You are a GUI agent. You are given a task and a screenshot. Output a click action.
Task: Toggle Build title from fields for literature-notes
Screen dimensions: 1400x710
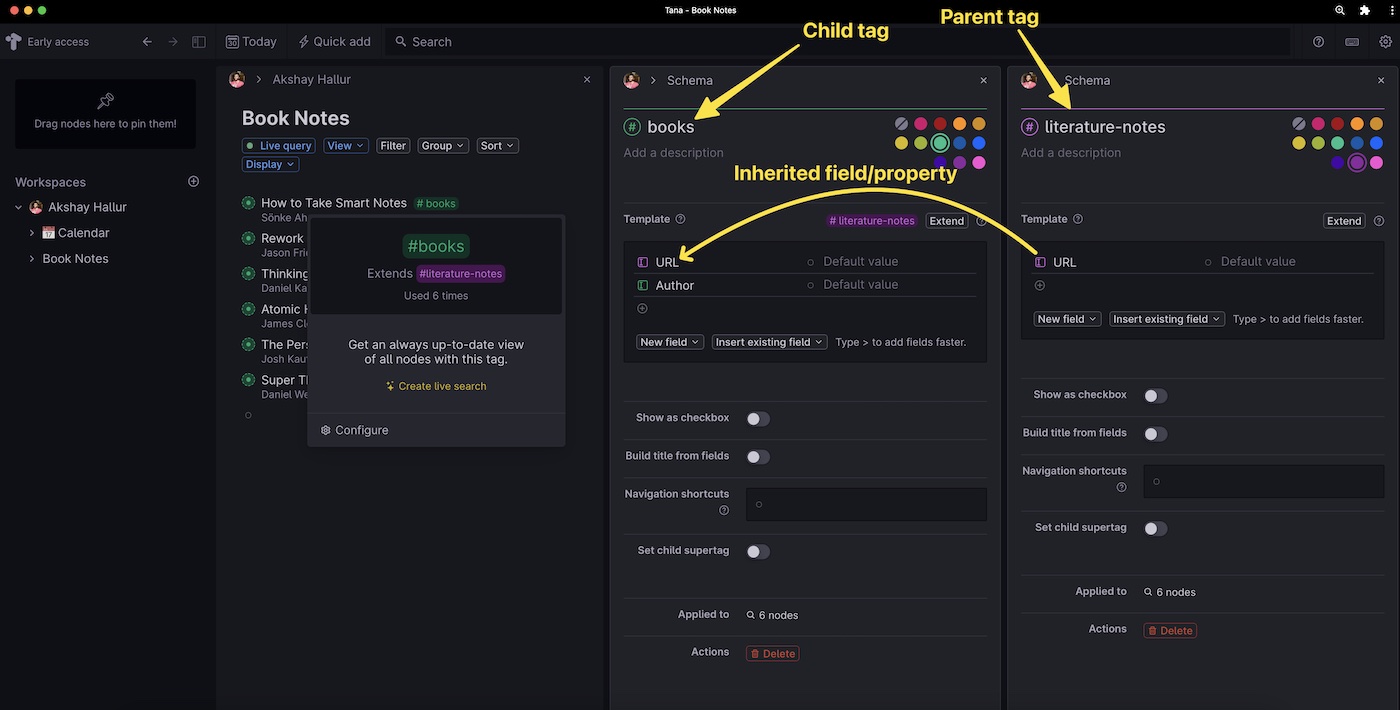pyautogui.click(x=1155, y=434)
